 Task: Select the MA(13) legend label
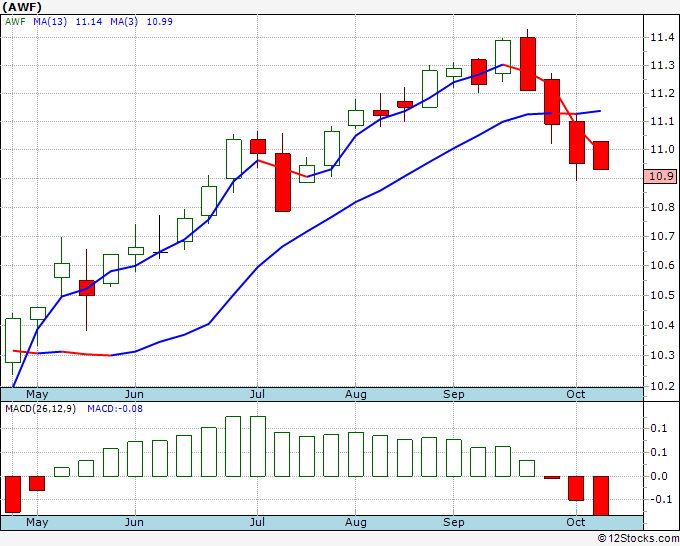point(50,21)
